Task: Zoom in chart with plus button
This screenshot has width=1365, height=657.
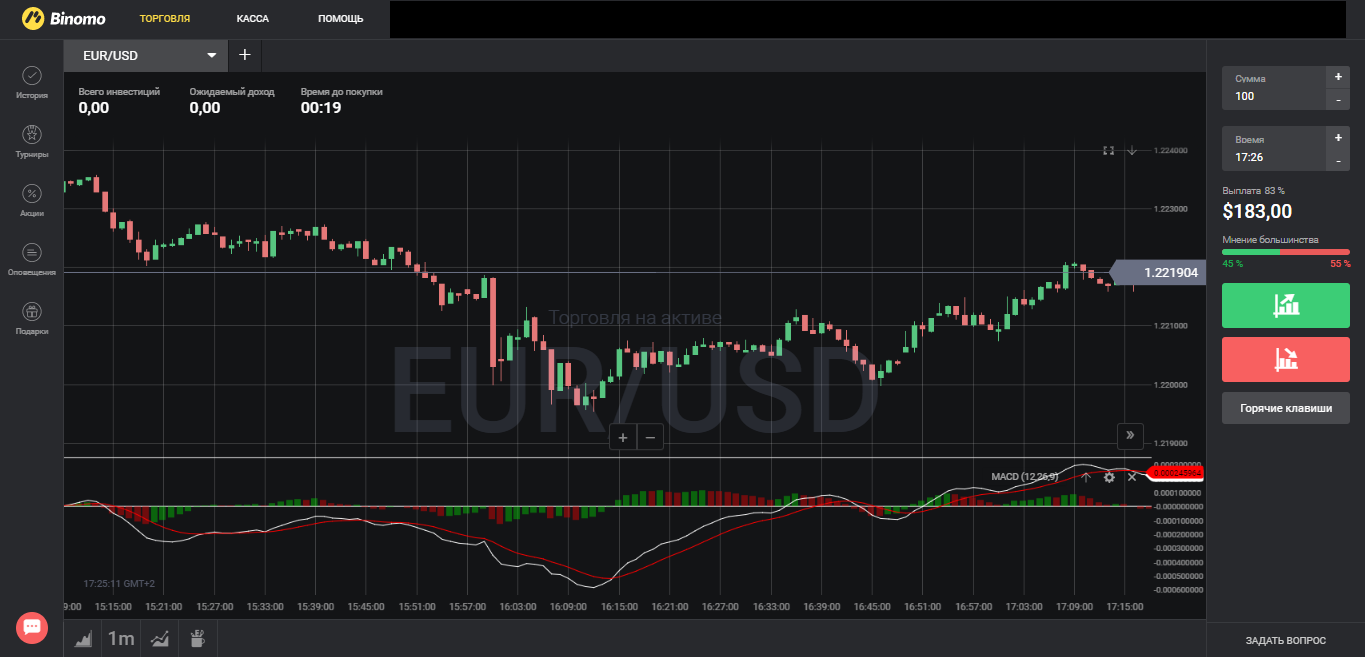Action: click(623, 437)
